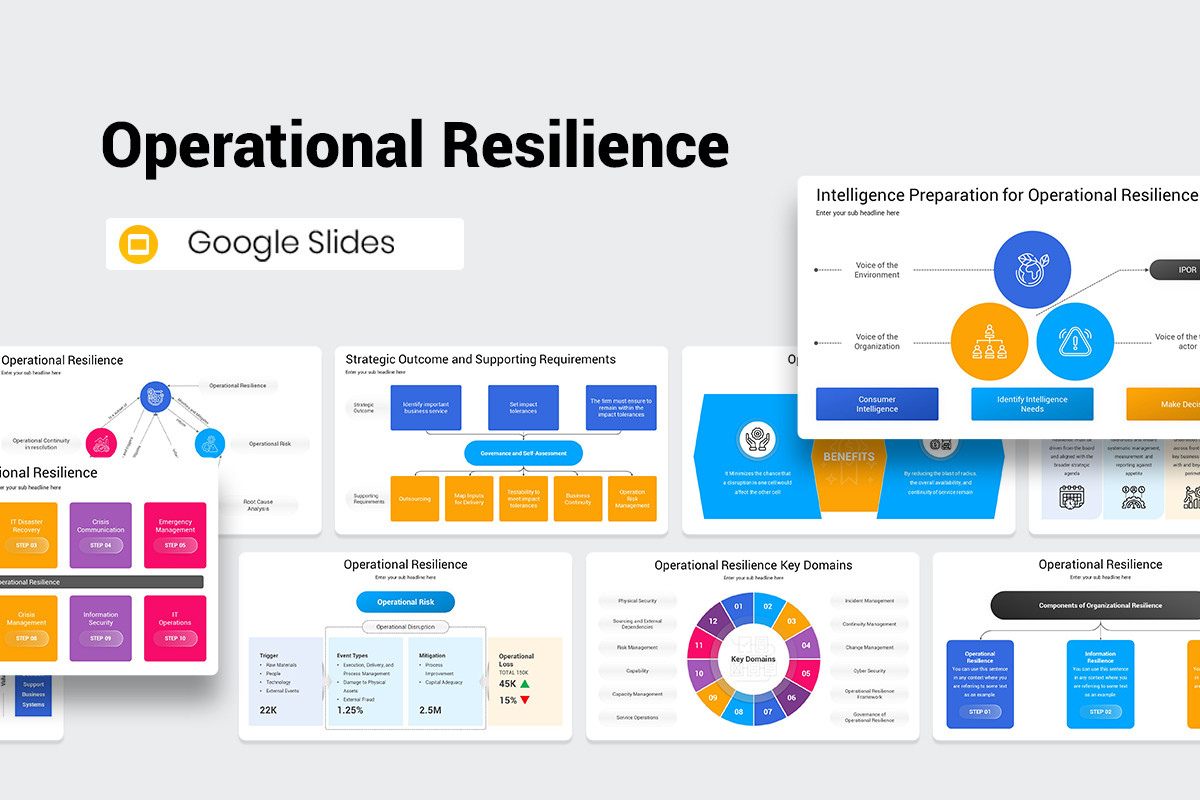This screenshot has height=800, width=1200.
Task: Select the globe icon on Intelligence Preparation slide
Action: click(1033, 269)
